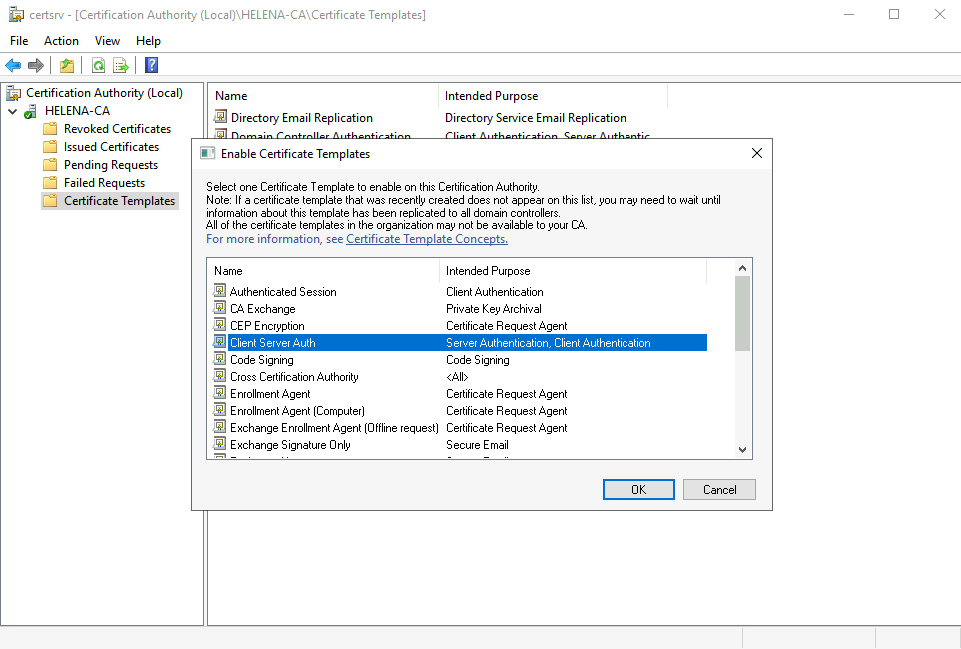Select the Pending Requests folder
The width and height of the screenshot is (961, 649).
click(x=110, y=165)
